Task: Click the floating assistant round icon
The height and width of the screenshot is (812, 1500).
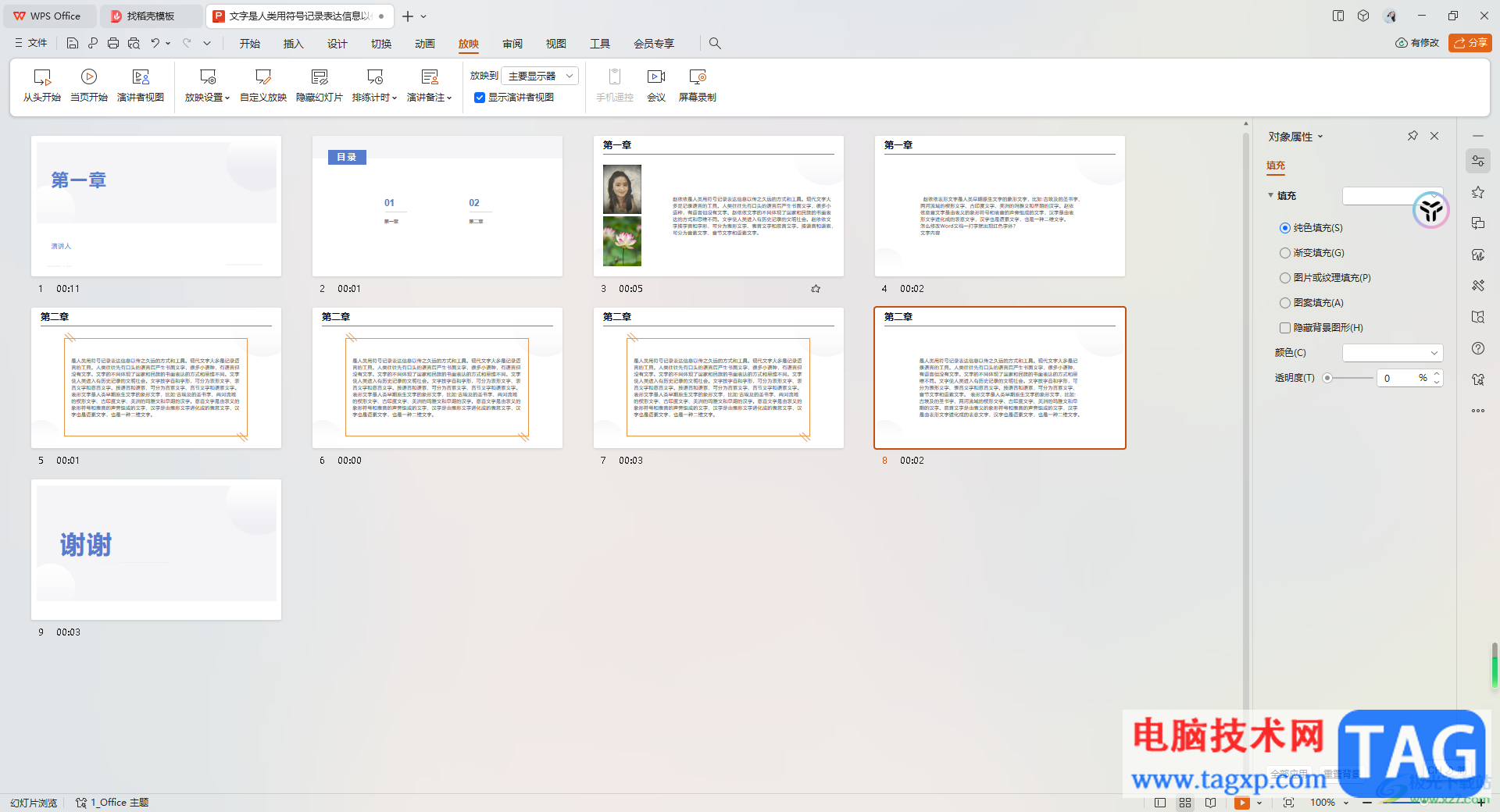Action: (x=1431, y=210)
